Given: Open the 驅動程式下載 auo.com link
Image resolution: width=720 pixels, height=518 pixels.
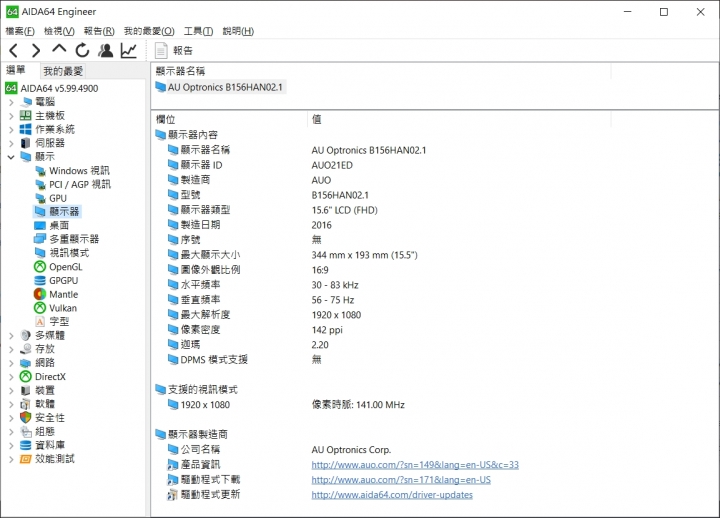Looking at the screenshot, I should 401,480.
